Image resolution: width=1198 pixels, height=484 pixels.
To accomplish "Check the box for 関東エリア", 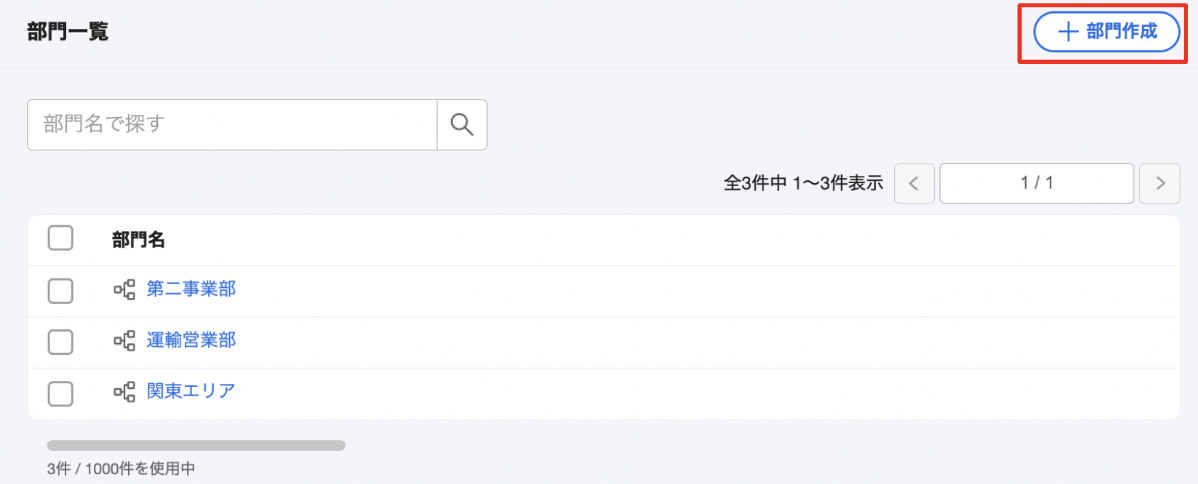I will 60,393.
